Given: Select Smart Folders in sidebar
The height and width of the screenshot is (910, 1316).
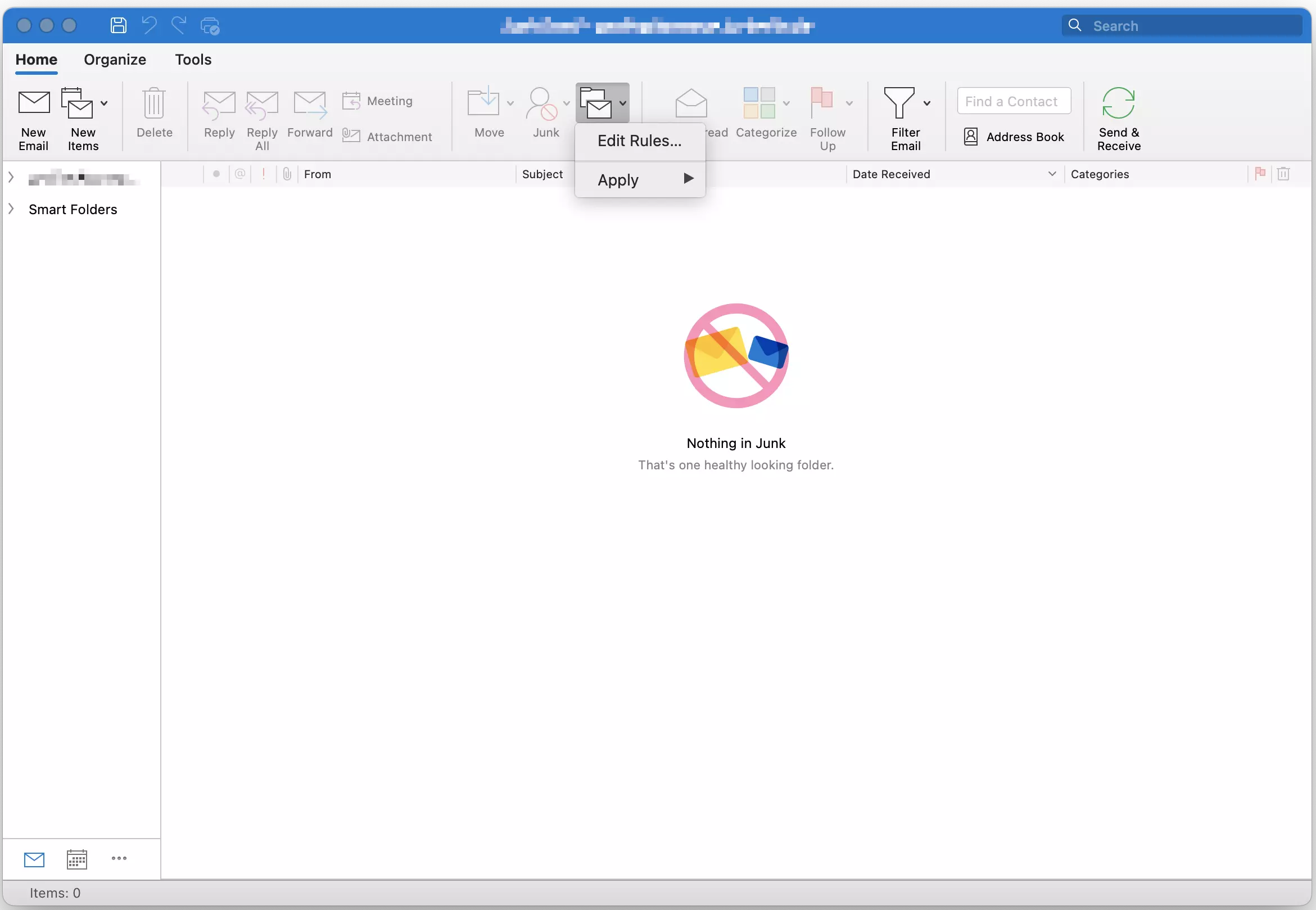Looking at the screenshot, I should (73, 209).
